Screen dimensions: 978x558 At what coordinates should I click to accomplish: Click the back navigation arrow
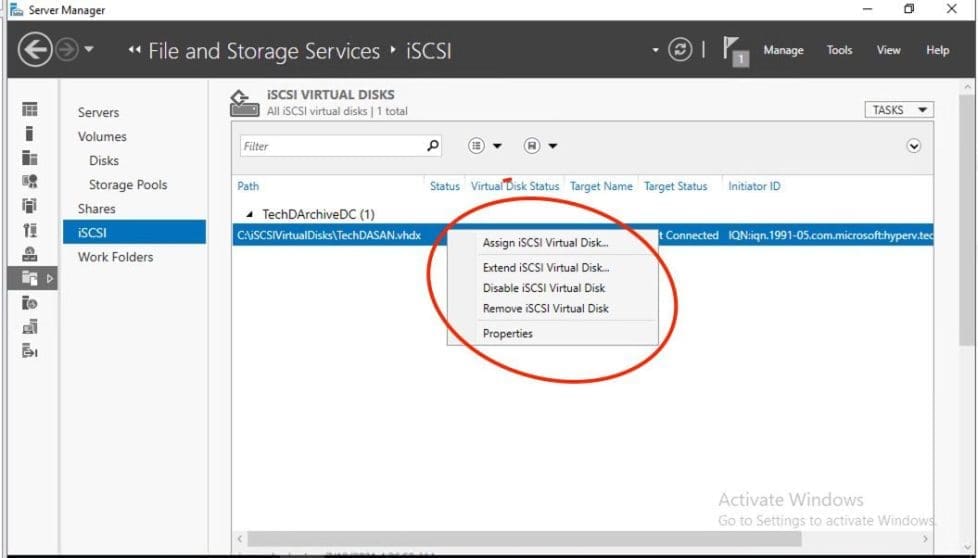35,50
